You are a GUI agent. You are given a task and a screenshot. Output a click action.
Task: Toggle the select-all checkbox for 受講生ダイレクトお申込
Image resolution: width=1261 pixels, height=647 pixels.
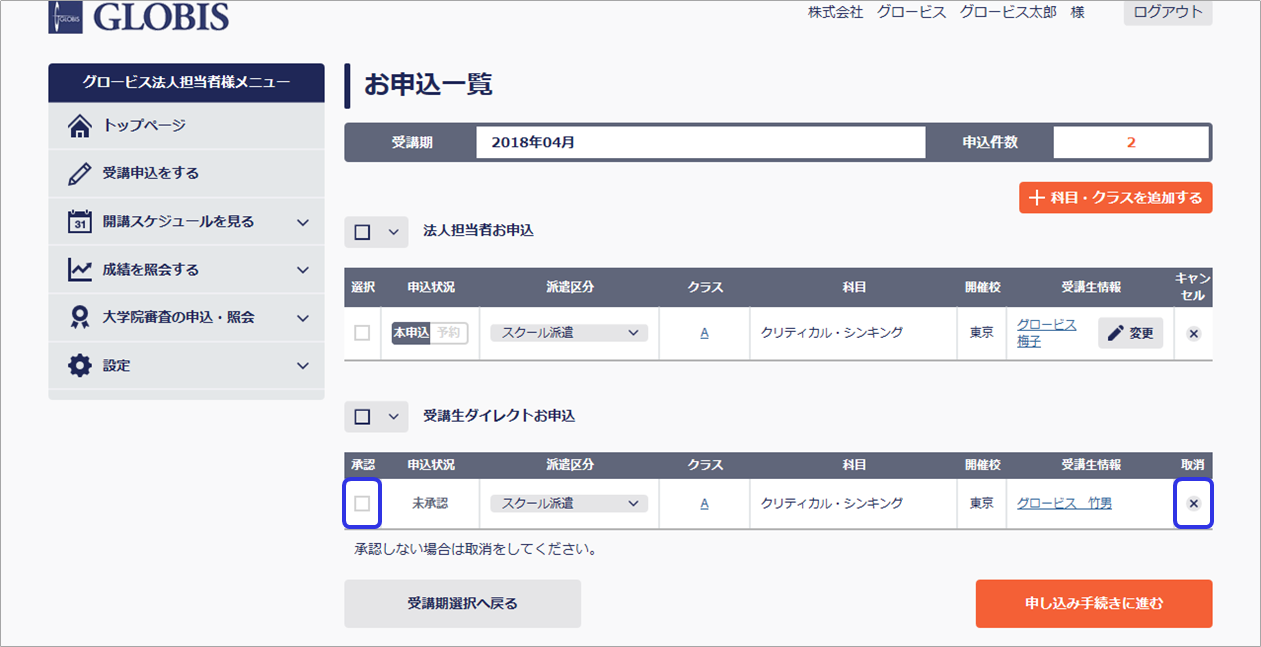362,417
